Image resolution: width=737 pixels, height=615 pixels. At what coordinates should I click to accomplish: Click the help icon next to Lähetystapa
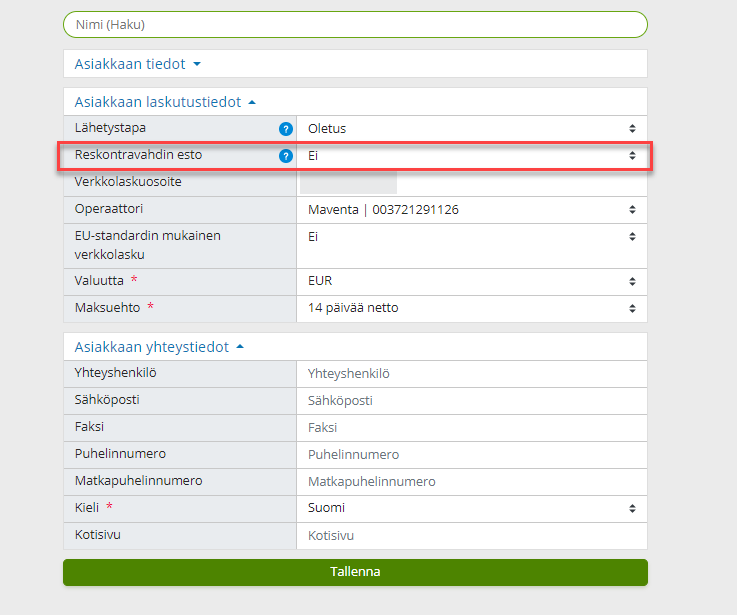(285, 129)
